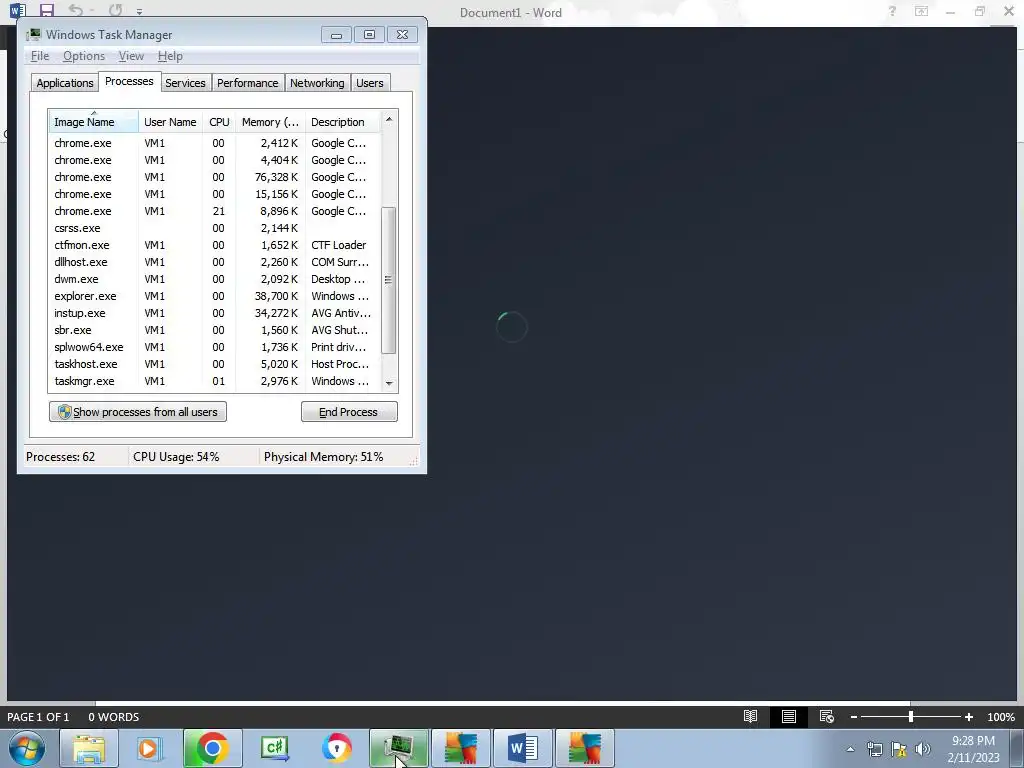Click 0 WORDS count in Word status bar
Image resolution: width=1024 pixels, height=768 pixels.
click(114, 717)
